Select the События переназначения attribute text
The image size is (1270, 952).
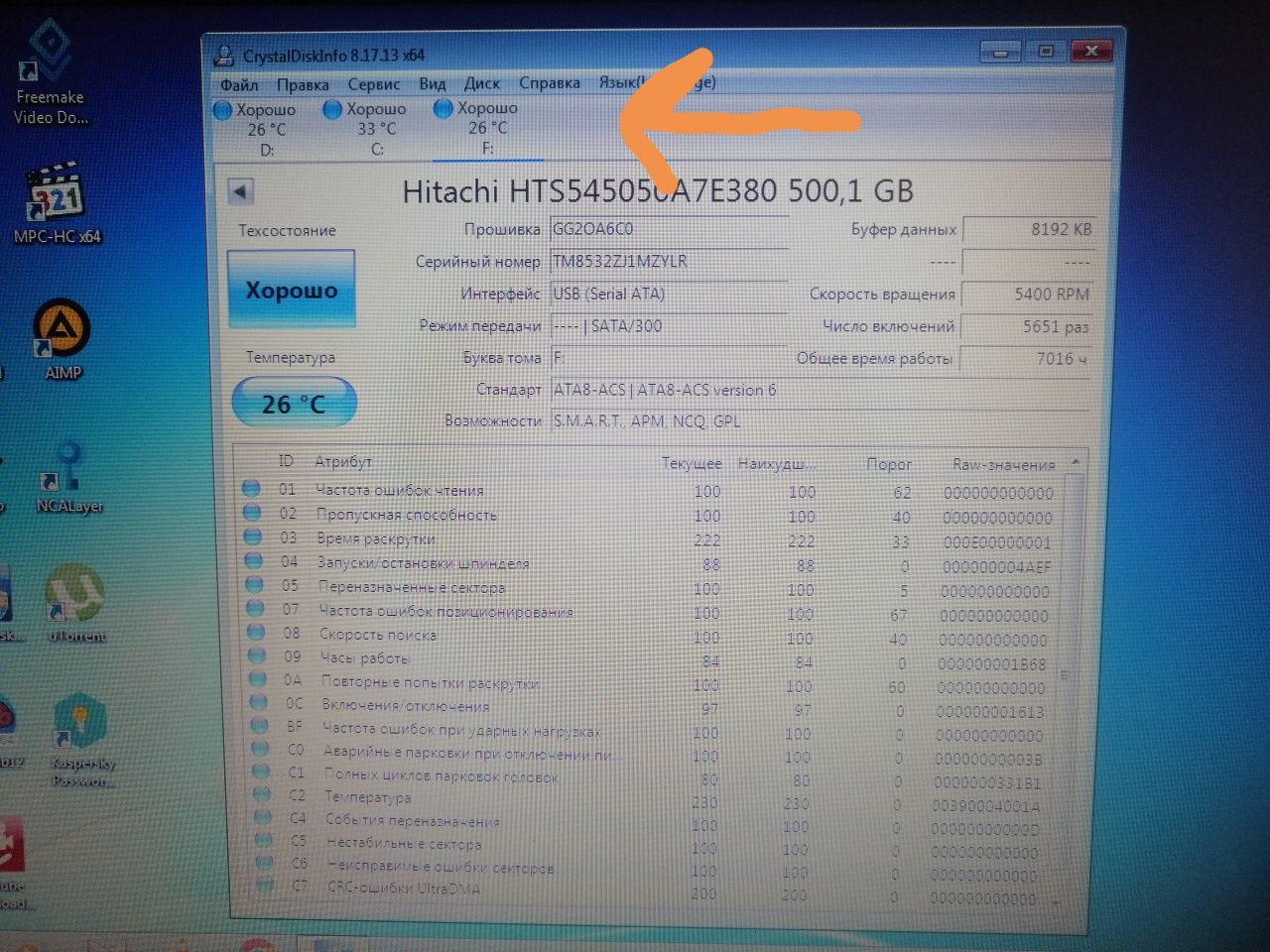tap(413, 821)
